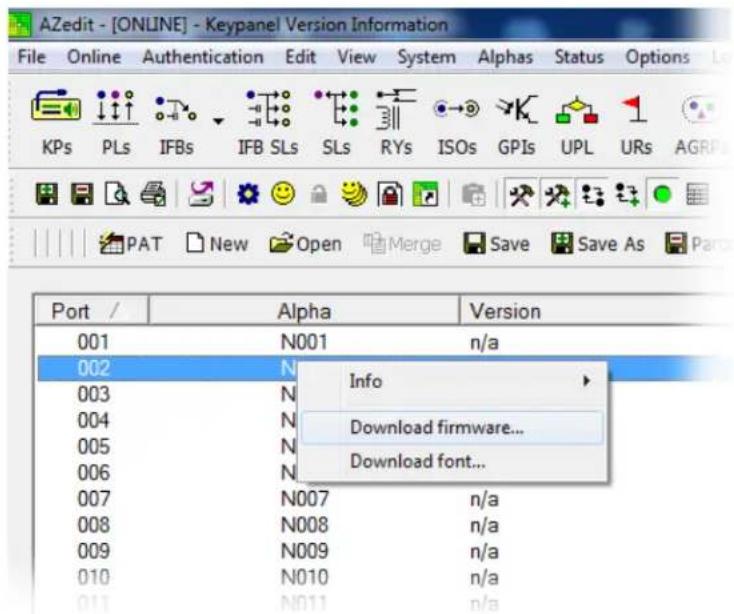734x614 pixels.
Task: Click the tools icon with green plus
Action: coord(558,194)
